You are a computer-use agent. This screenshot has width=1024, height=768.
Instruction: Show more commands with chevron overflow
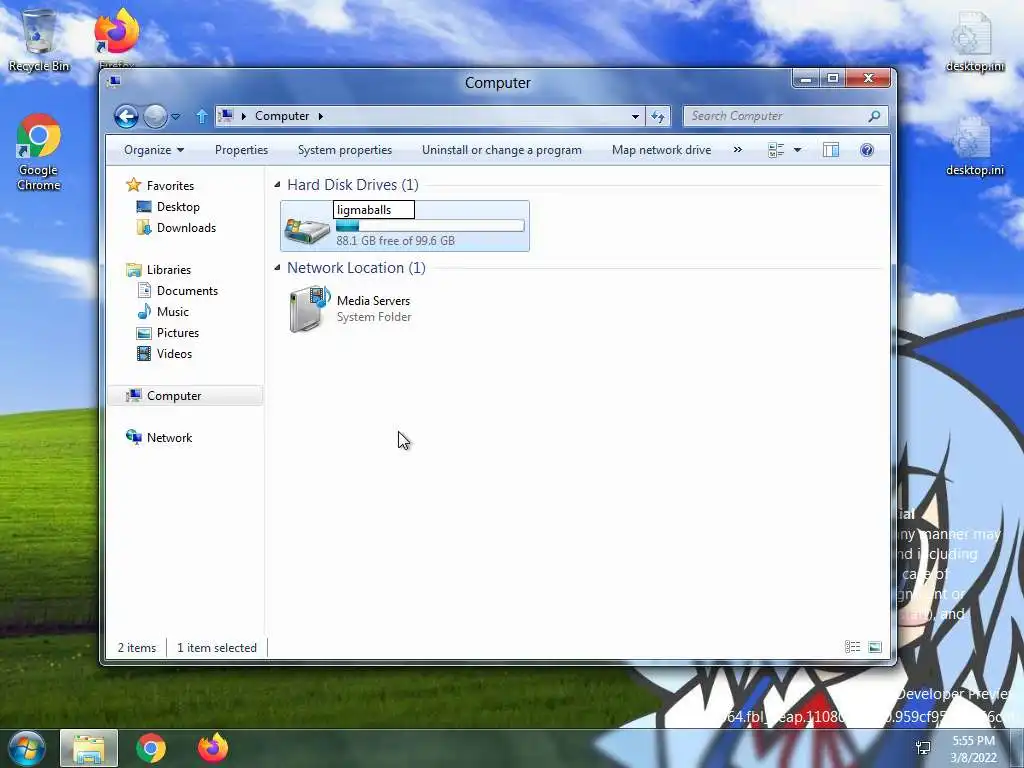click(737, 150)
